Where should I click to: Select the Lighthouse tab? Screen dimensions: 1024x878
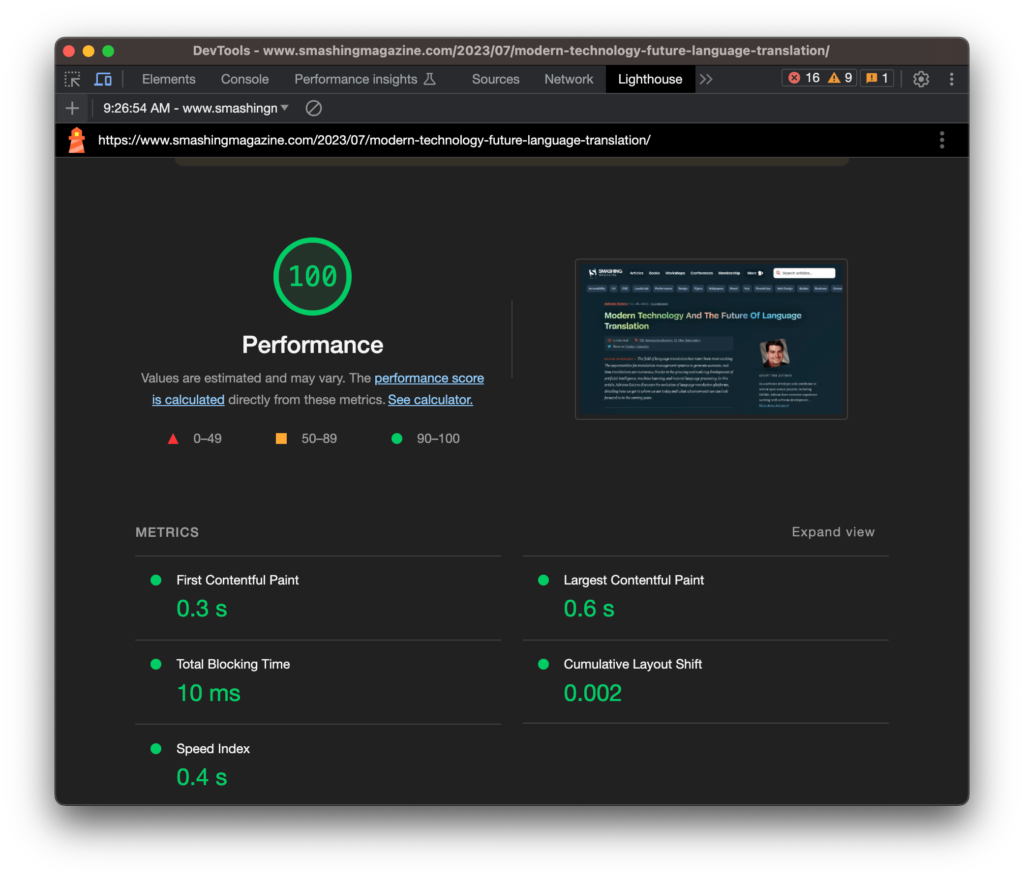[650, 79]
